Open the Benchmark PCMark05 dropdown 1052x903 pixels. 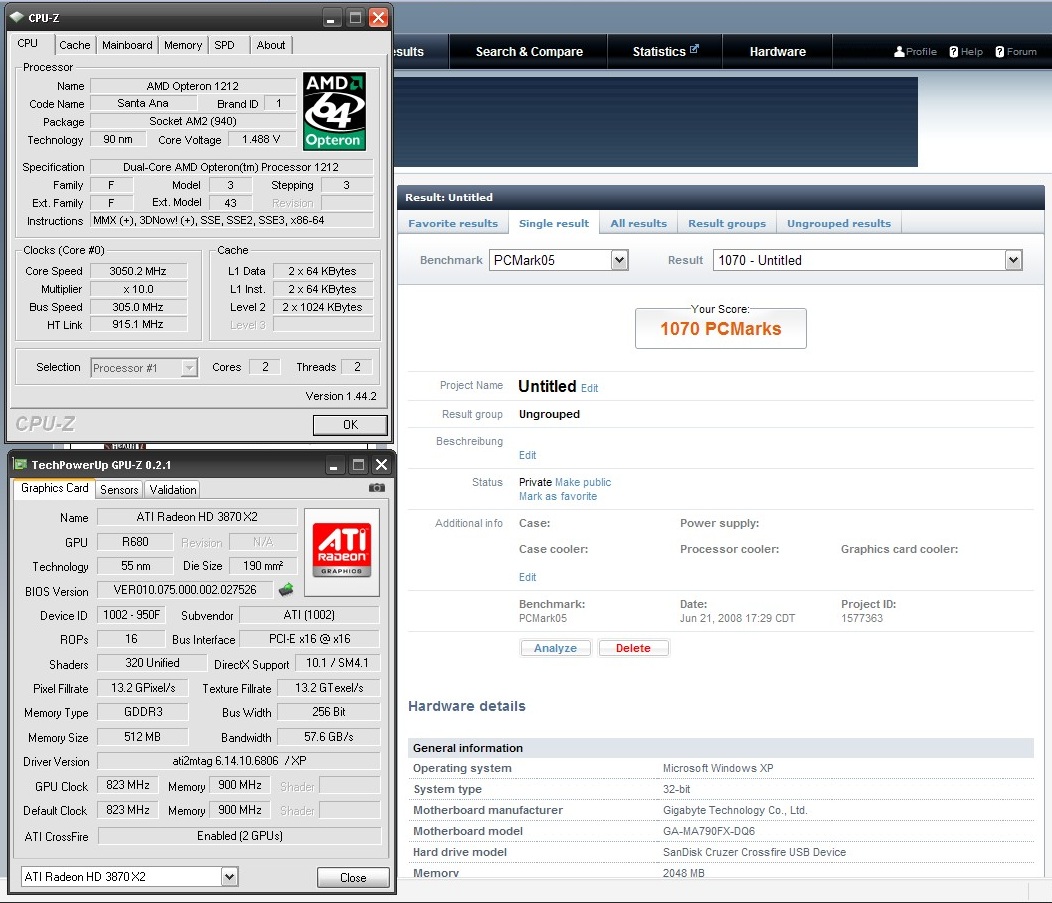[x=620, y=260]
